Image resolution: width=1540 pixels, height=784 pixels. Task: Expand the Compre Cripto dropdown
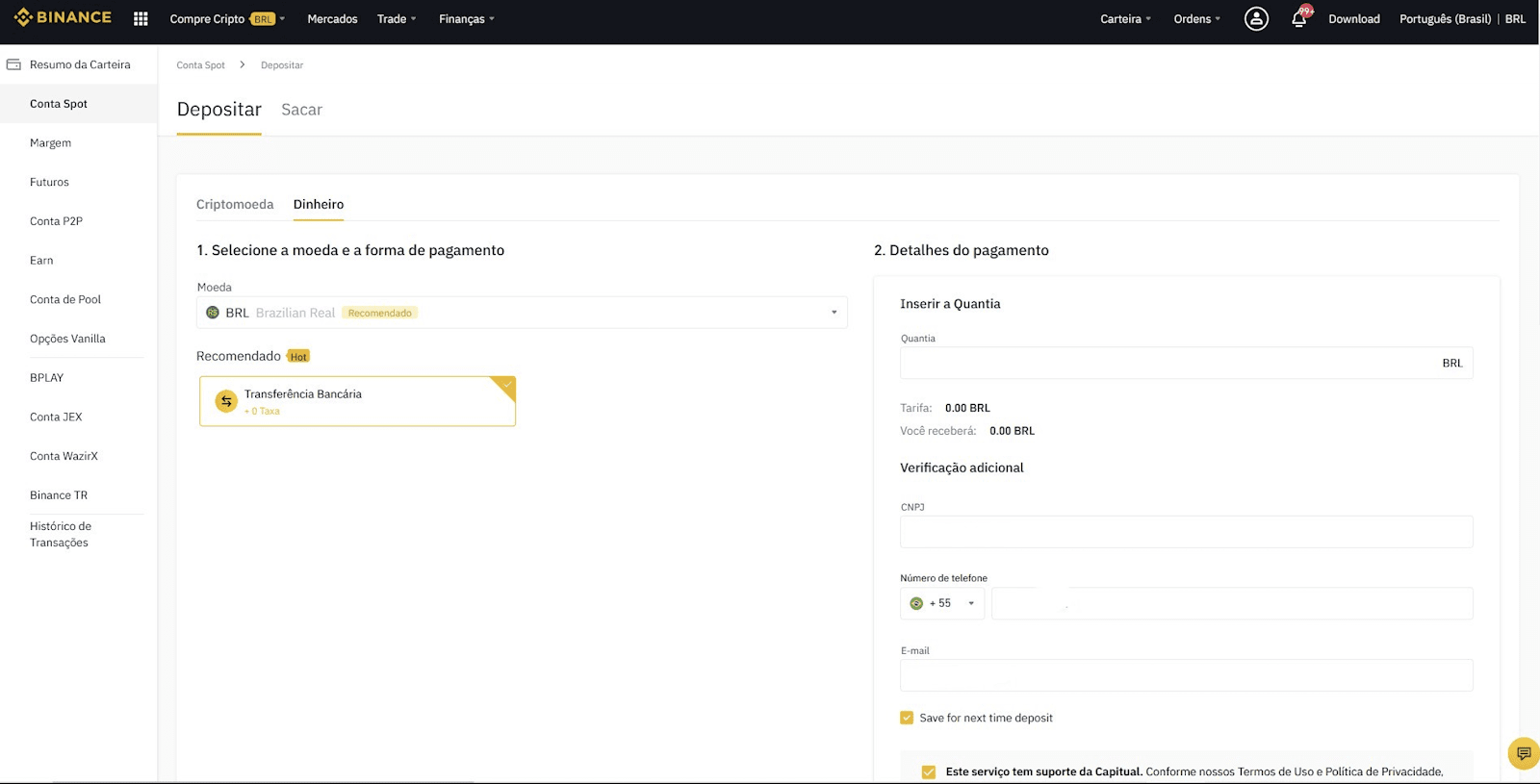(x=227, y=18)
